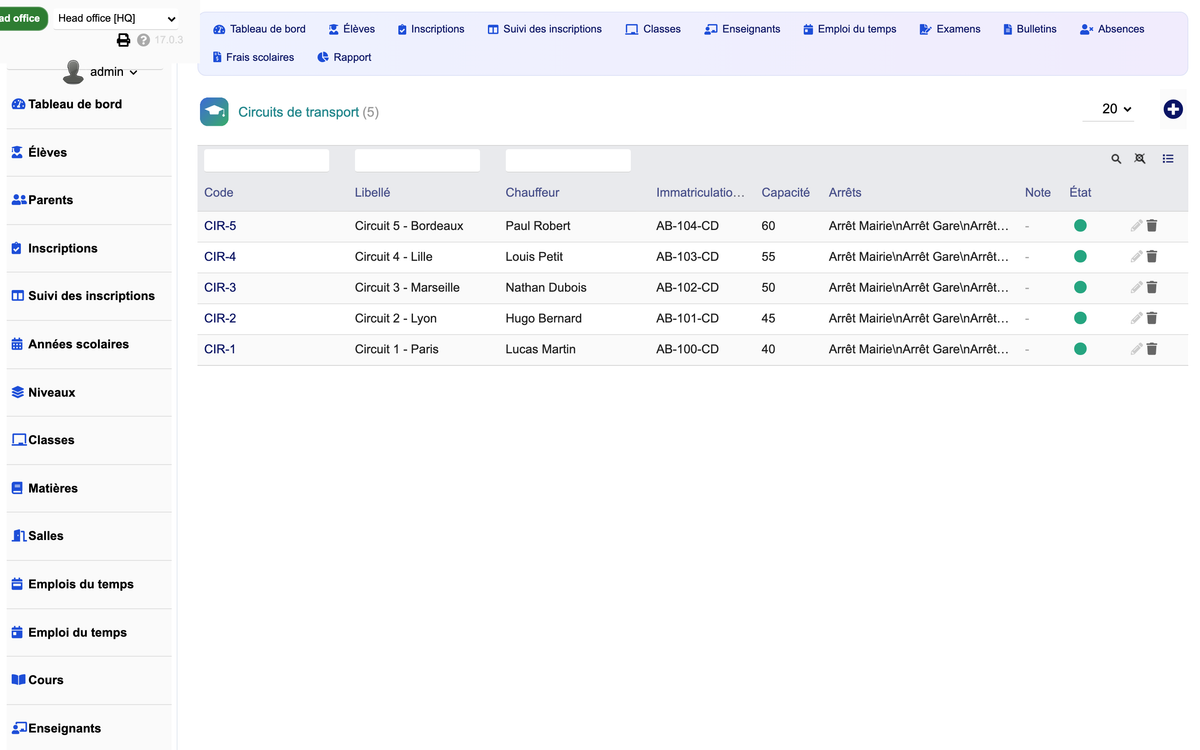Open the help question mark icon
This screenshot has width=1200, height=750.
pyautogui.click(x=143, y=40)
